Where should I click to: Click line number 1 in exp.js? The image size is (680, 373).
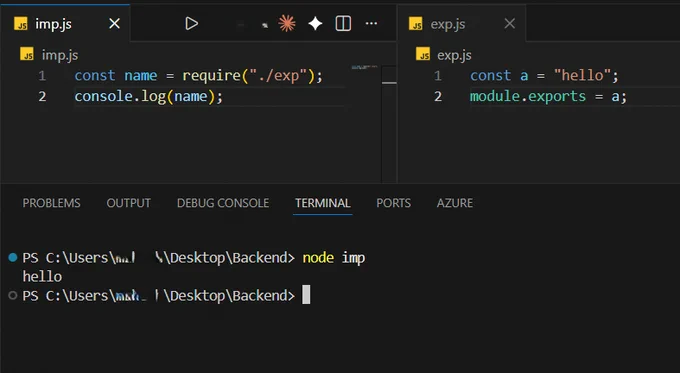pos(438,76)
